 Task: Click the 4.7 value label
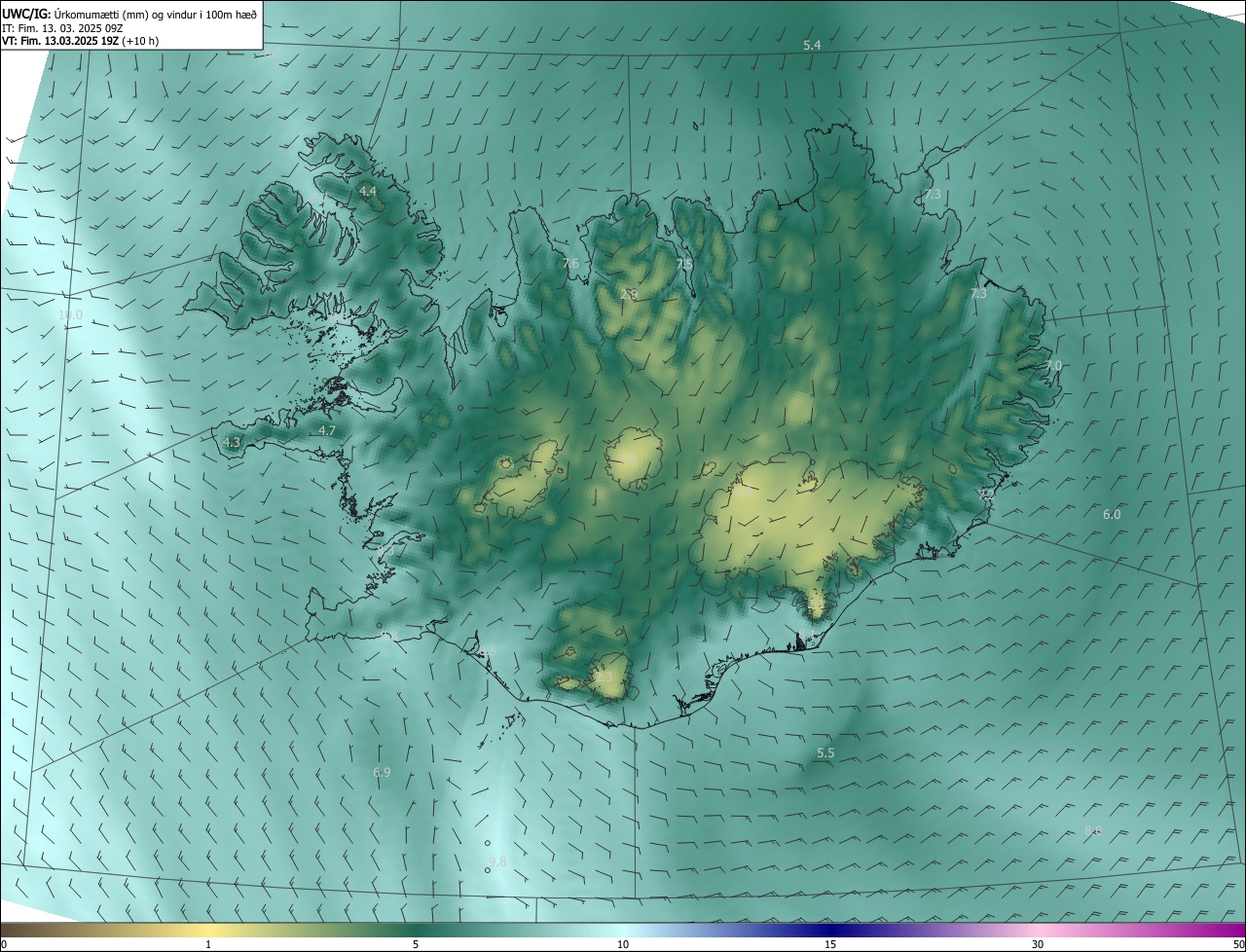coord(327,430)
